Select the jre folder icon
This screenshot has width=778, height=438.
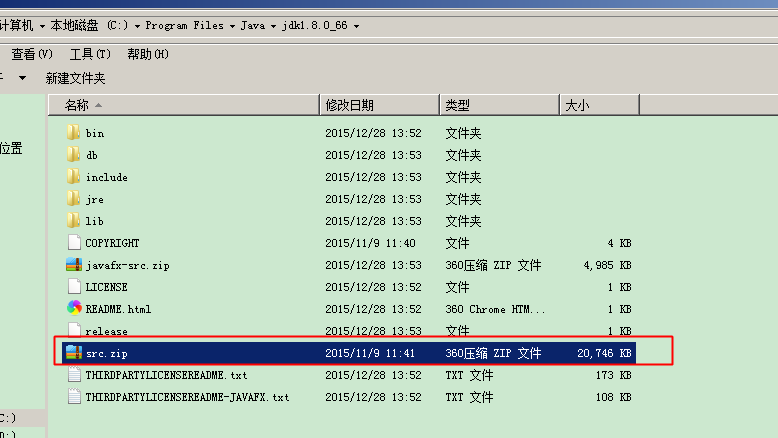coord(73,198)
